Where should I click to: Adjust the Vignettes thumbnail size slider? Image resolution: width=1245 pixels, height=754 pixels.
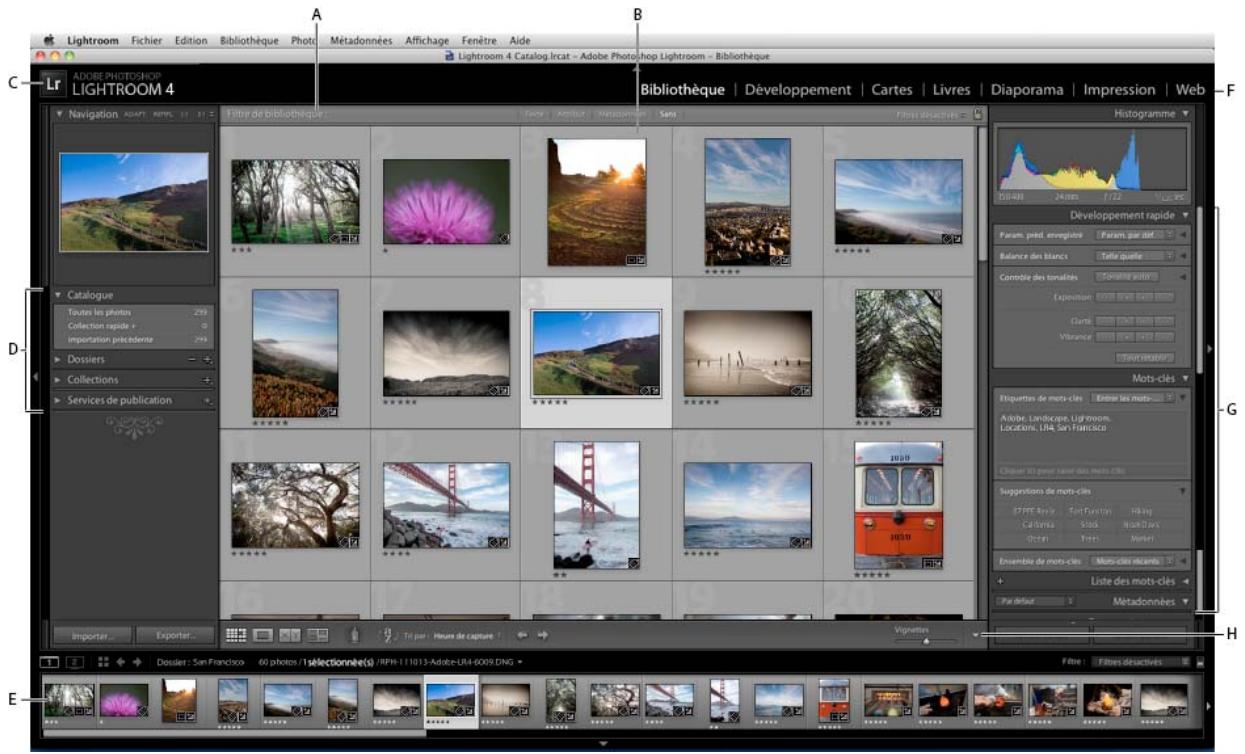point(925,641)
